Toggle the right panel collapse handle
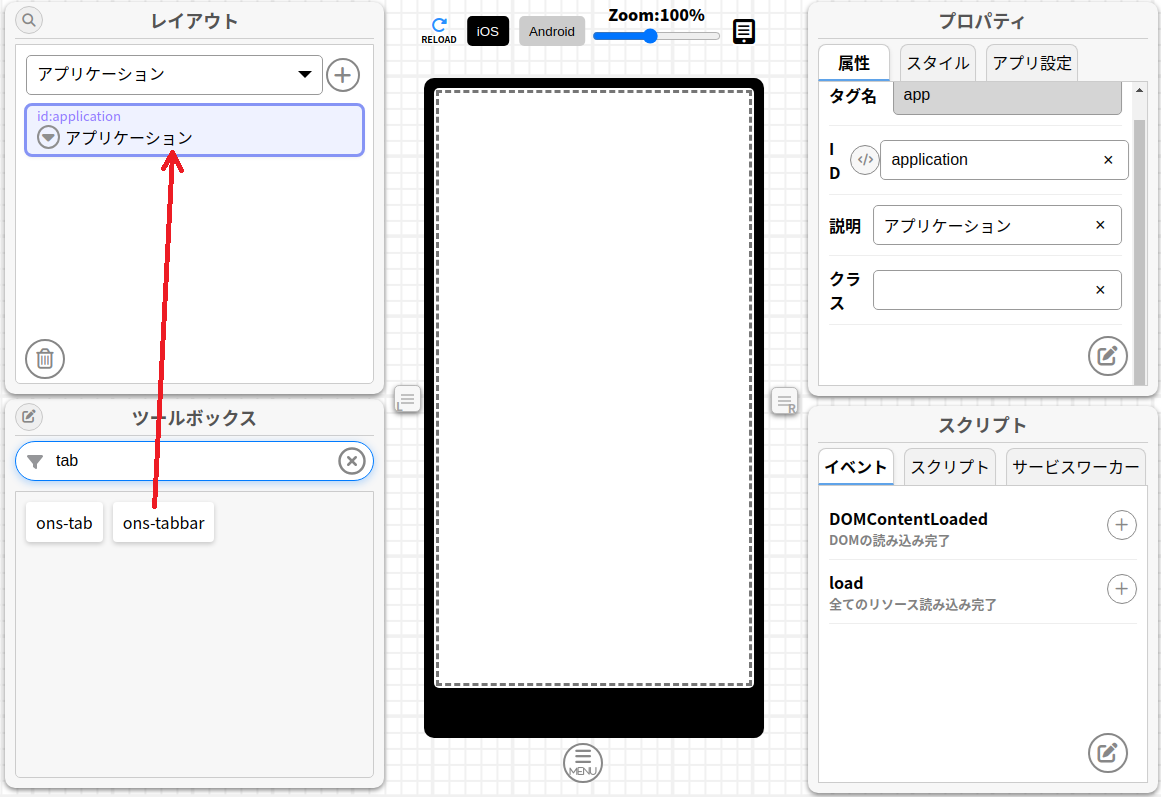The height and width of the screenshot is (797, 1161). pos(785,401)
